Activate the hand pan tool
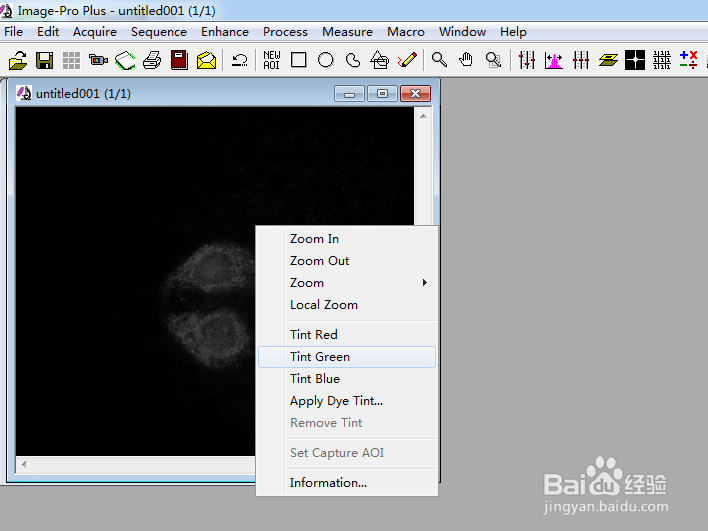 pos(466,60)
